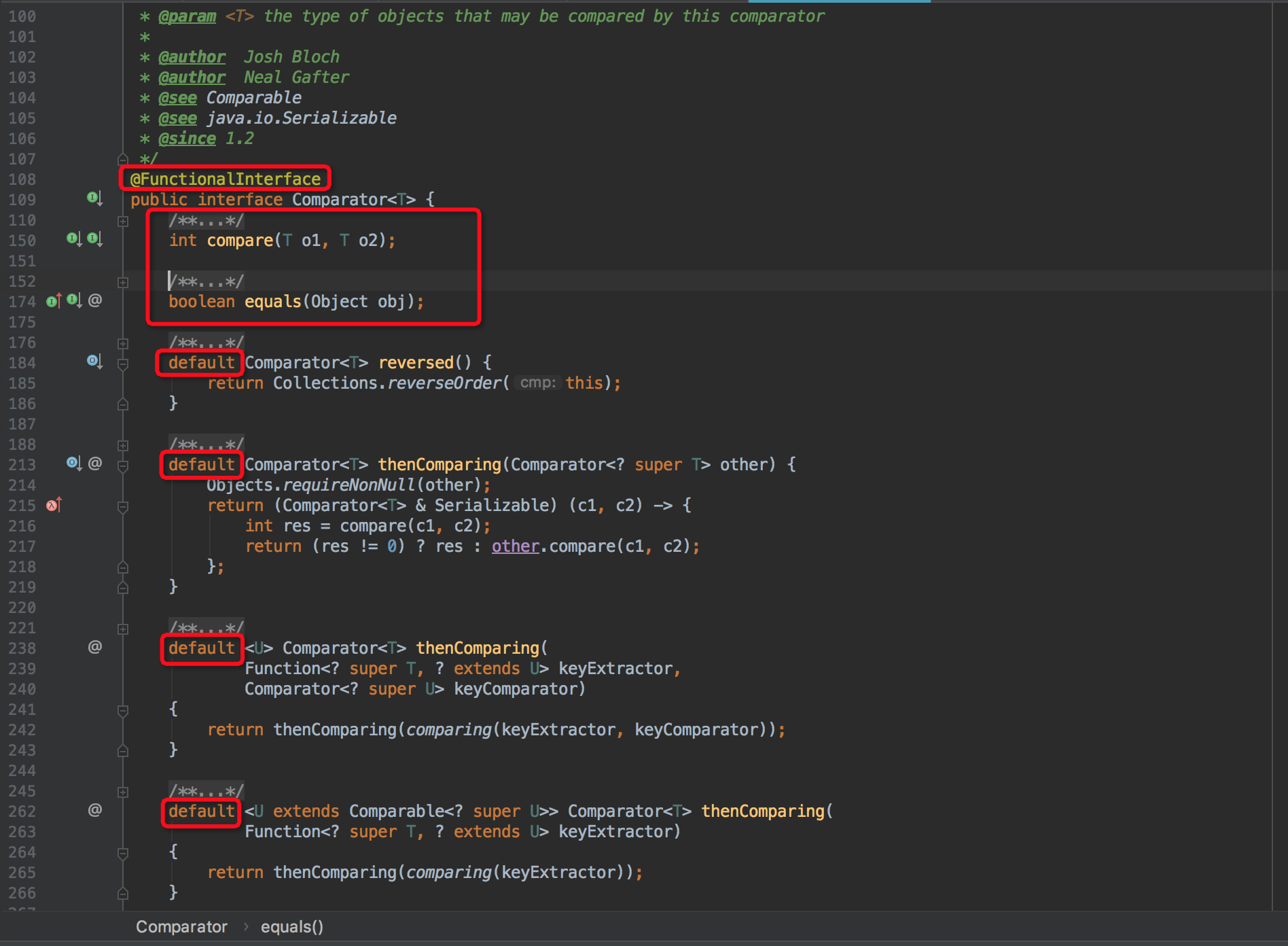Collapse the method body fold marker at line 264
The height and width of the screenshot is (946, 1288).
click(123, 854)
